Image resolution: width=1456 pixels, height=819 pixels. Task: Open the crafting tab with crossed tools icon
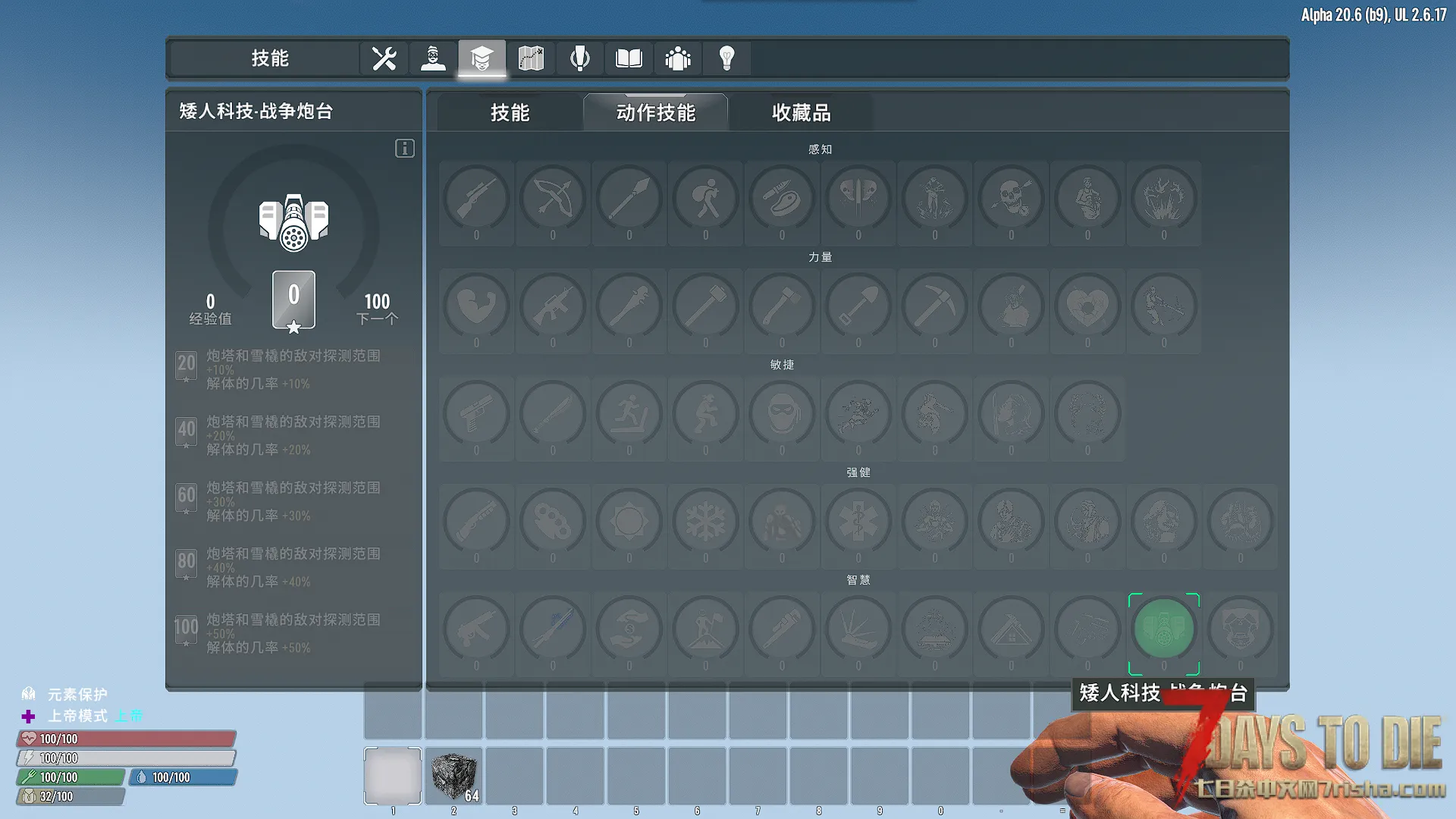[x=384, y=58]
